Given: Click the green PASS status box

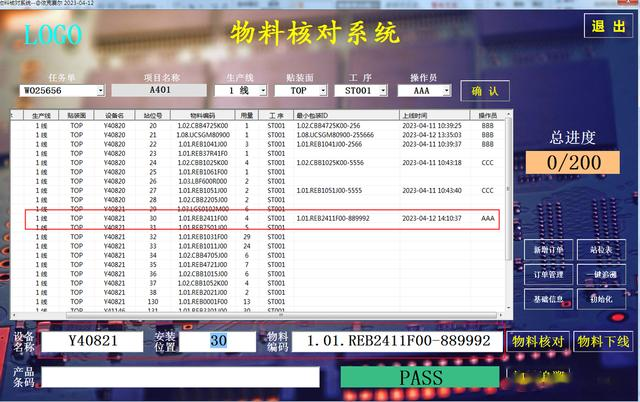Looking at the screenshot, I should click(x=420, y=377).
